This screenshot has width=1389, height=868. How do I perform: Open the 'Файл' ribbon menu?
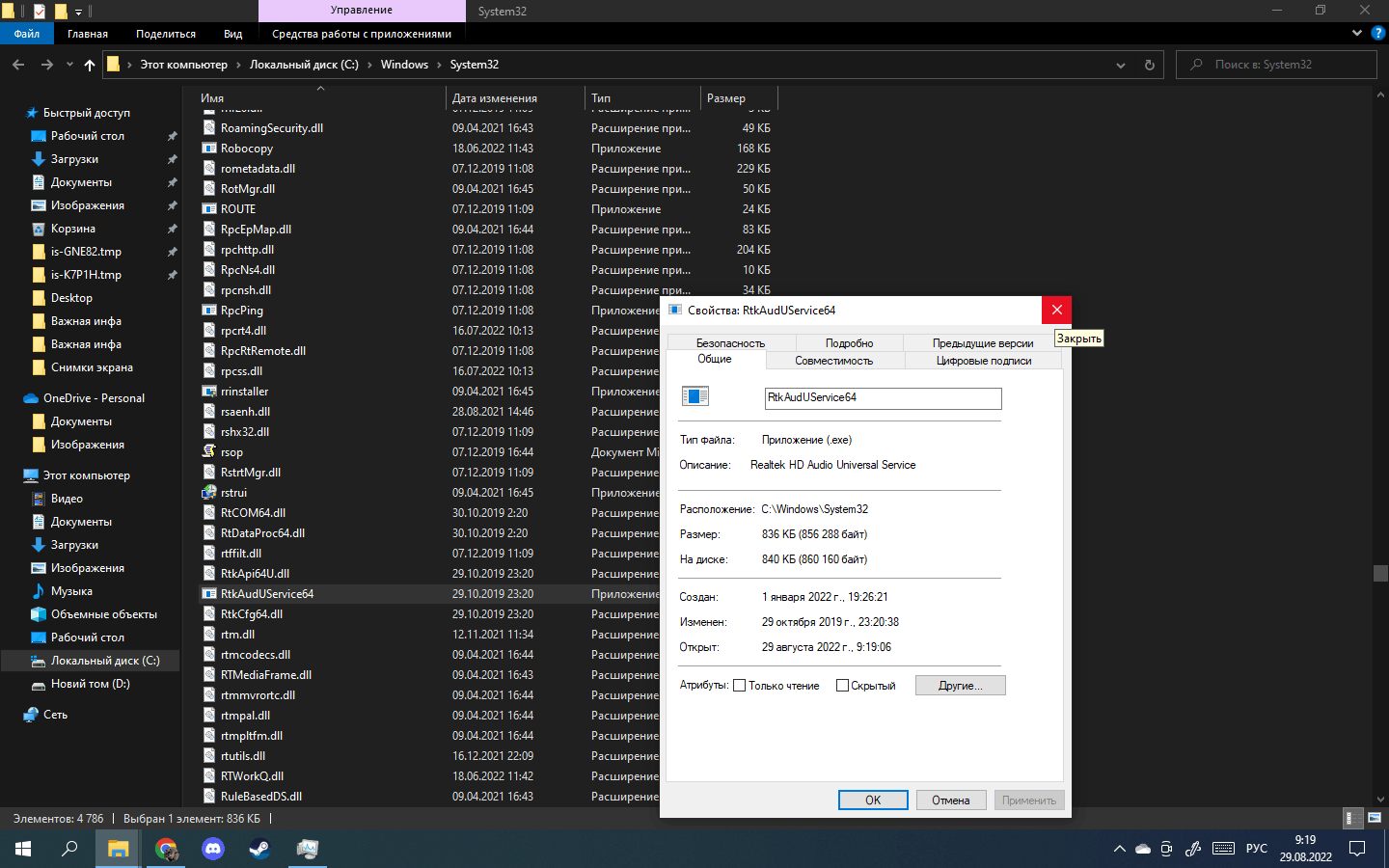tap(27, 34)
